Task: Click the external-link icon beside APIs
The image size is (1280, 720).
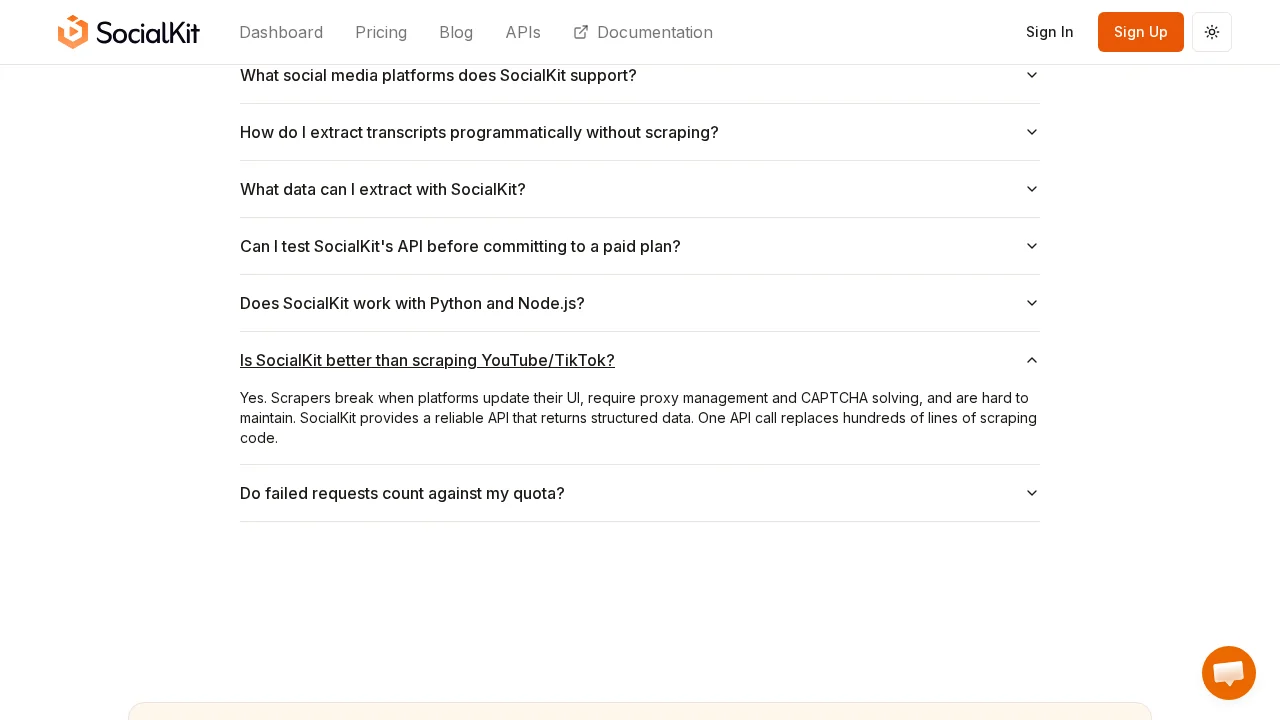Action: click(581, 32)
